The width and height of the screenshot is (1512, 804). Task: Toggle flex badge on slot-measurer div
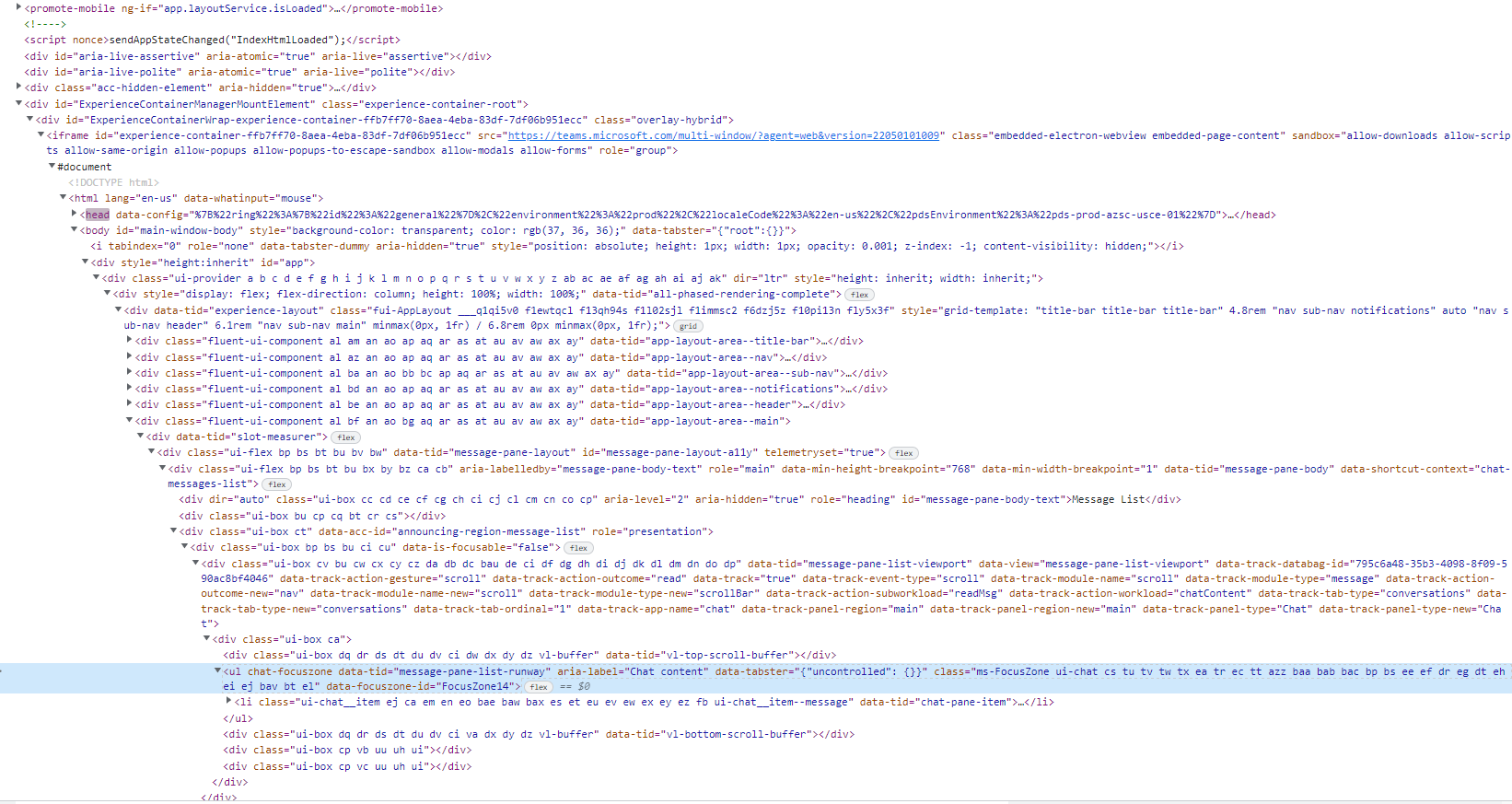pos(346,437)
